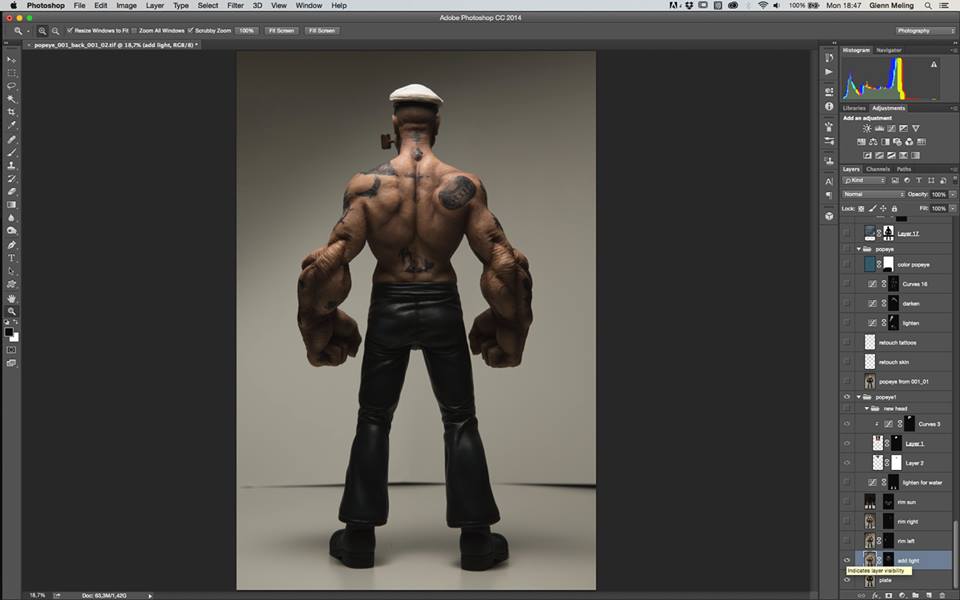This screenshot has width=960, height=600.
Task: Click the Fit Screen button
Action: 280,31
